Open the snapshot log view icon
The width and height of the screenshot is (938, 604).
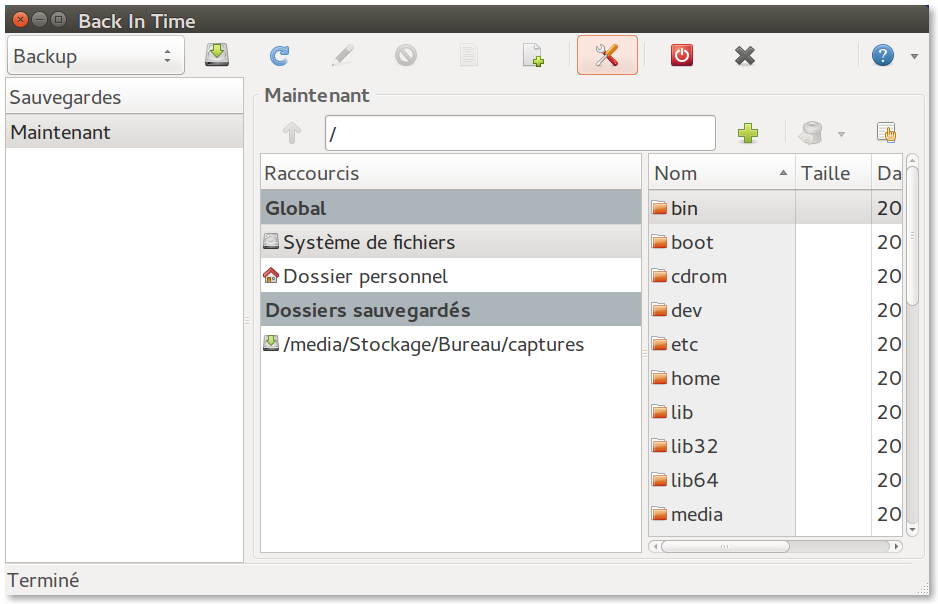coord(468,56)
